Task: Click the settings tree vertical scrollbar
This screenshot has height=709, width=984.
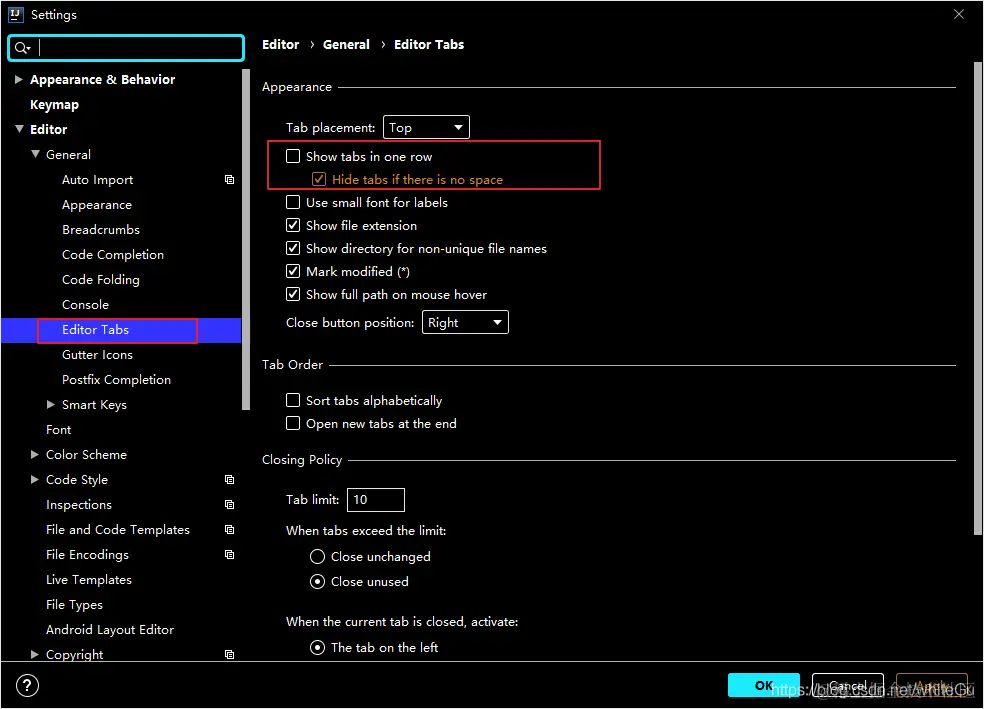Action: tap(246, 238)
